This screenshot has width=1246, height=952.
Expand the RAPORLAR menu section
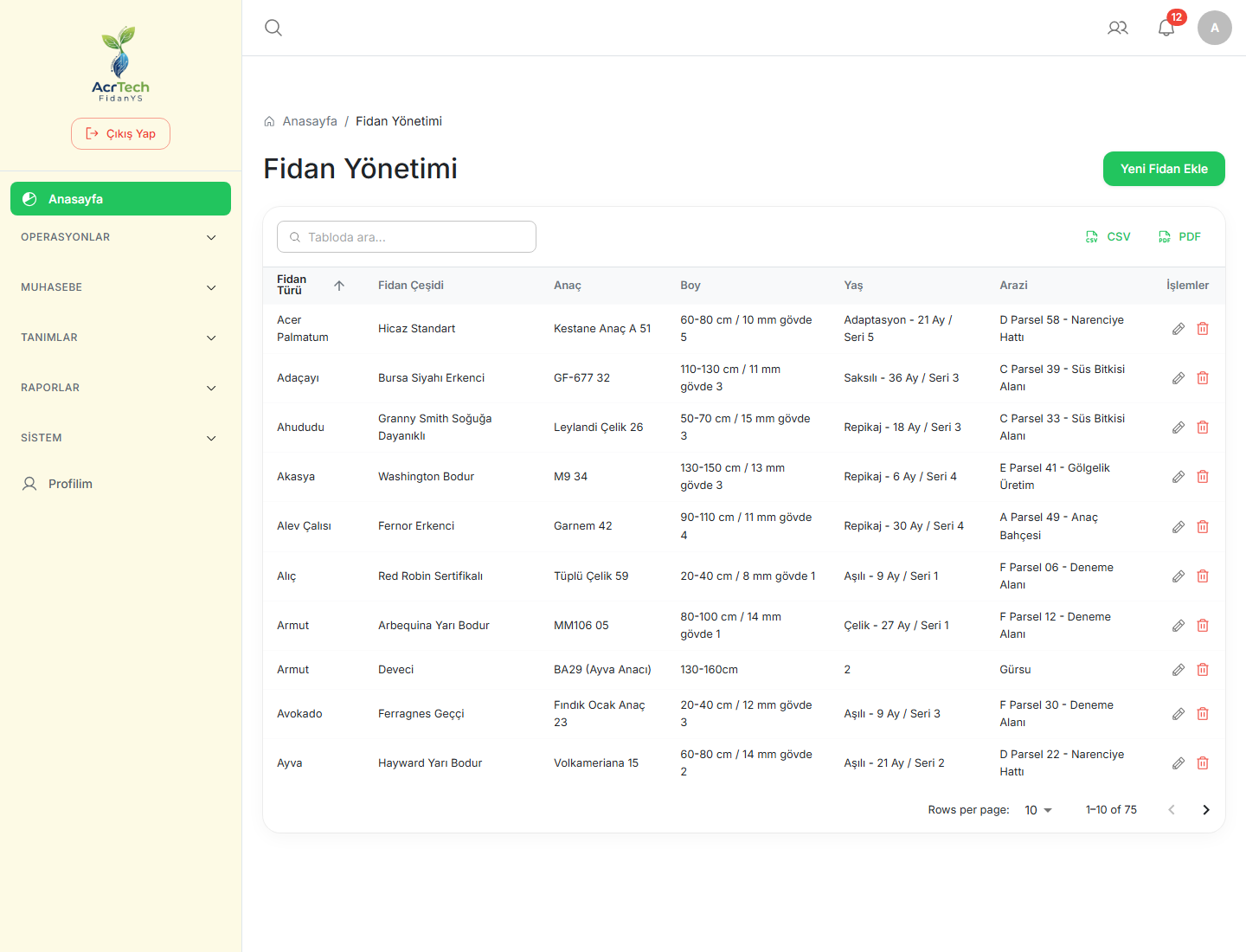(x=120, y=388)
